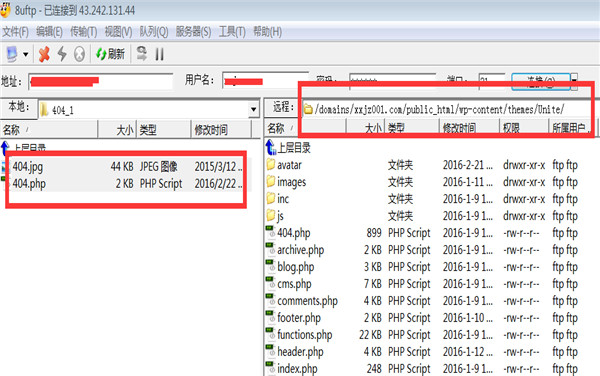Click the PHP file icon beside header.php
The height and width of the screenshot is (376, 600).
point(271,351)
